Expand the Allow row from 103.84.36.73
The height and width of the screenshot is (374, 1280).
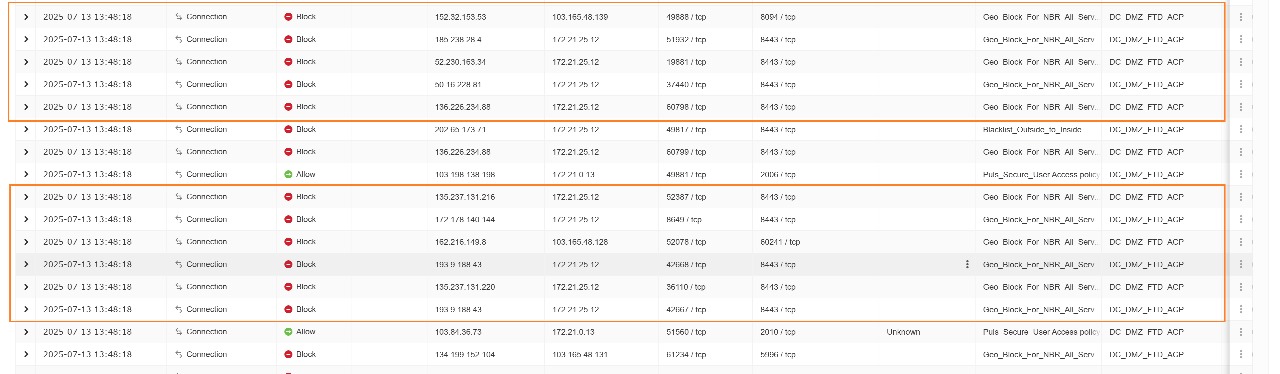26,331
